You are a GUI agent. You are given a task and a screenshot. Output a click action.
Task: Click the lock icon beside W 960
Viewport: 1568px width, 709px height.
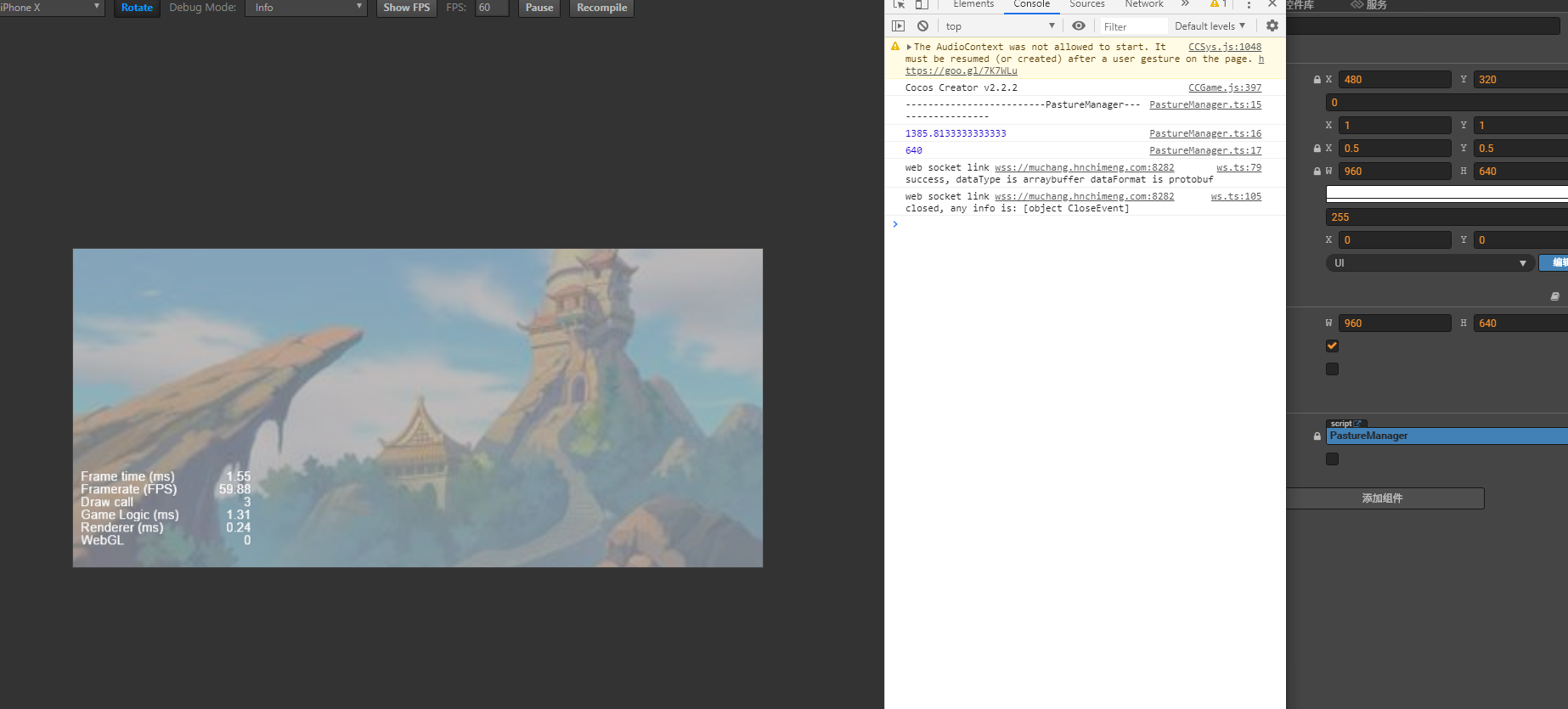[x=1317, y=172]
